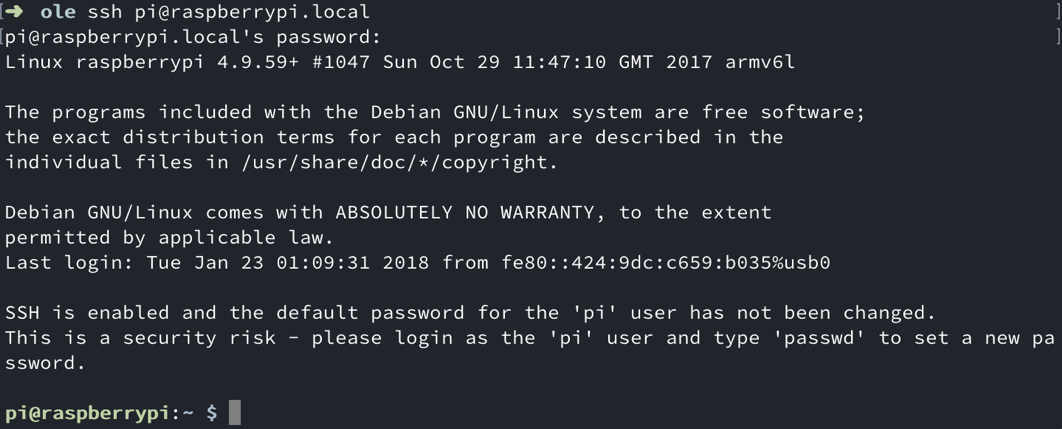Click the 'Last login' line
This screenshot has width=1062, height=429.
tap(417, 263)
